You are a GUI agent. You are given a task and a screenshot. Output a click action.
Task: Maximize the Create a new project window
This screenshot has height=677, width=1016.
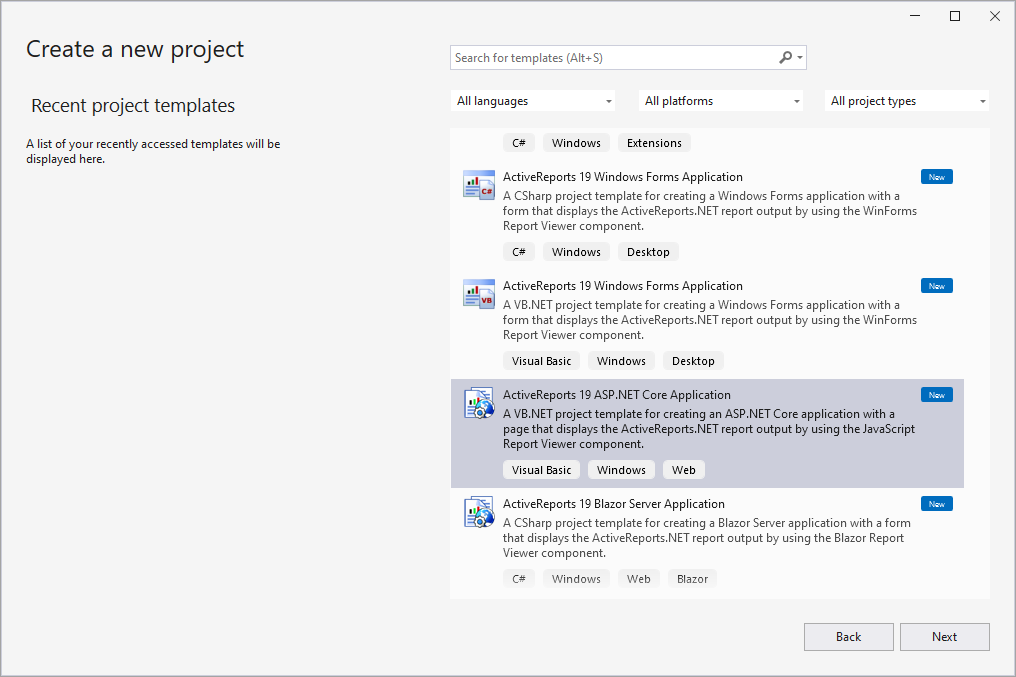click(954, 16)
